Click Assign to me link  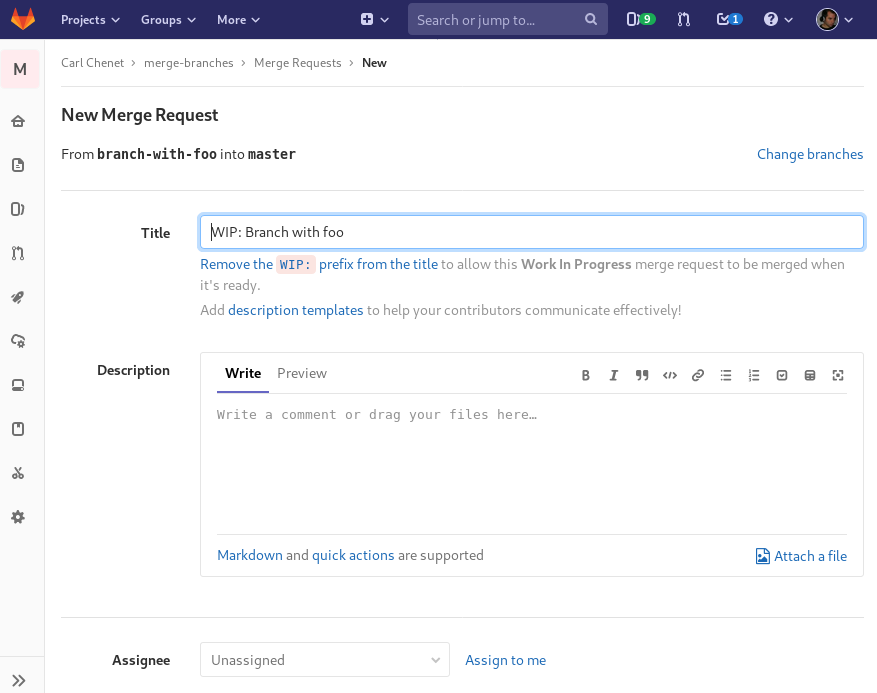[505, 660]
